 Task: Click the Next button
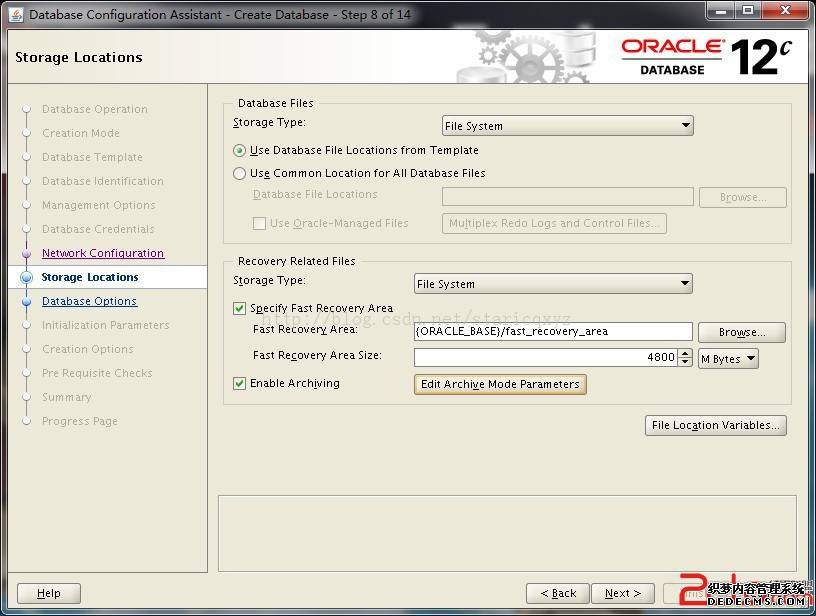[621, 593]
